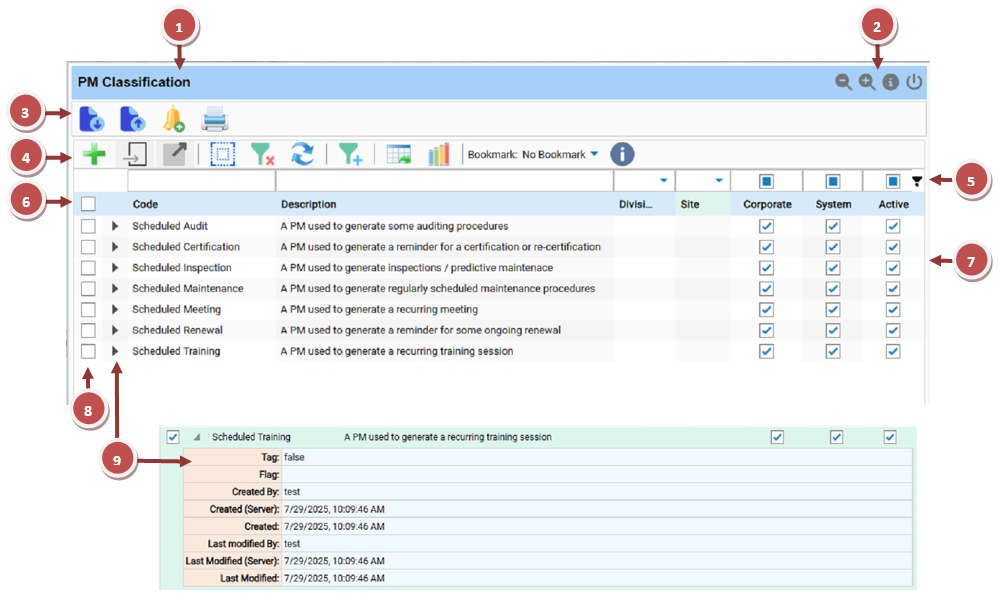Click the blue round info button
The image size is (999, 603).
[x=622, y=154]
